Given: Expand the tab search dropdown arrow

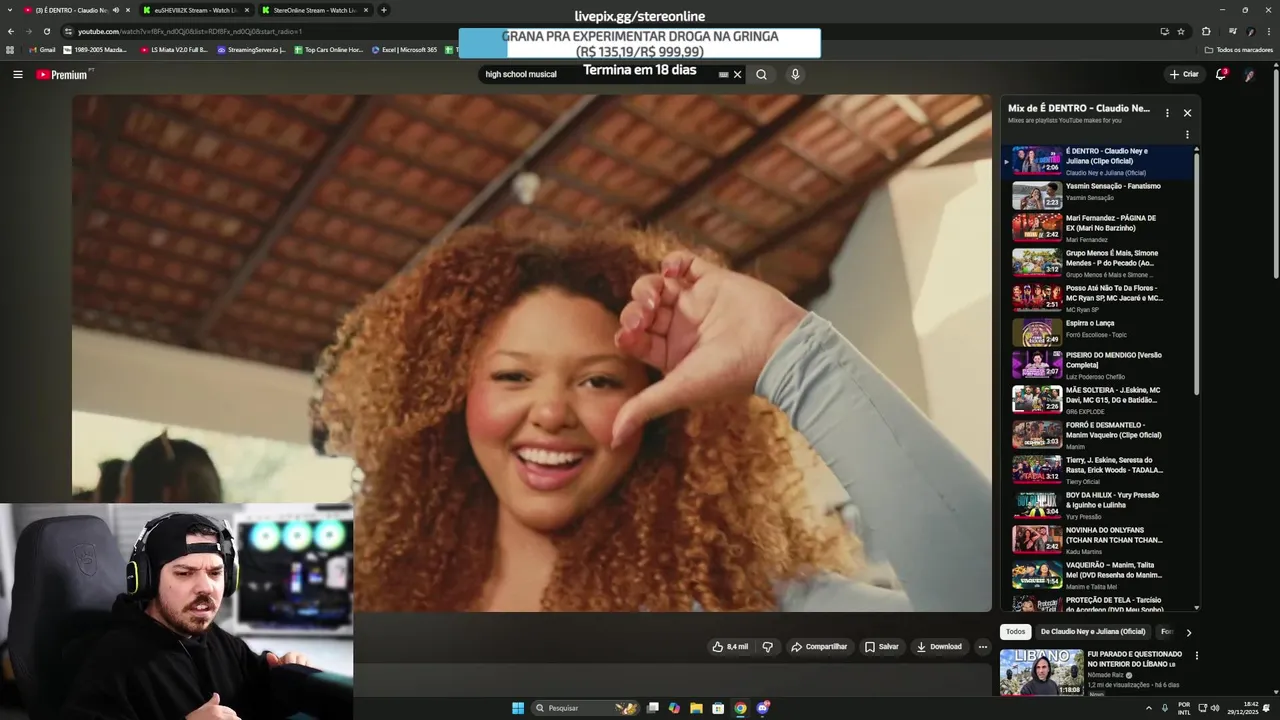Looking at the screenshot, I should tap(9, 10).
